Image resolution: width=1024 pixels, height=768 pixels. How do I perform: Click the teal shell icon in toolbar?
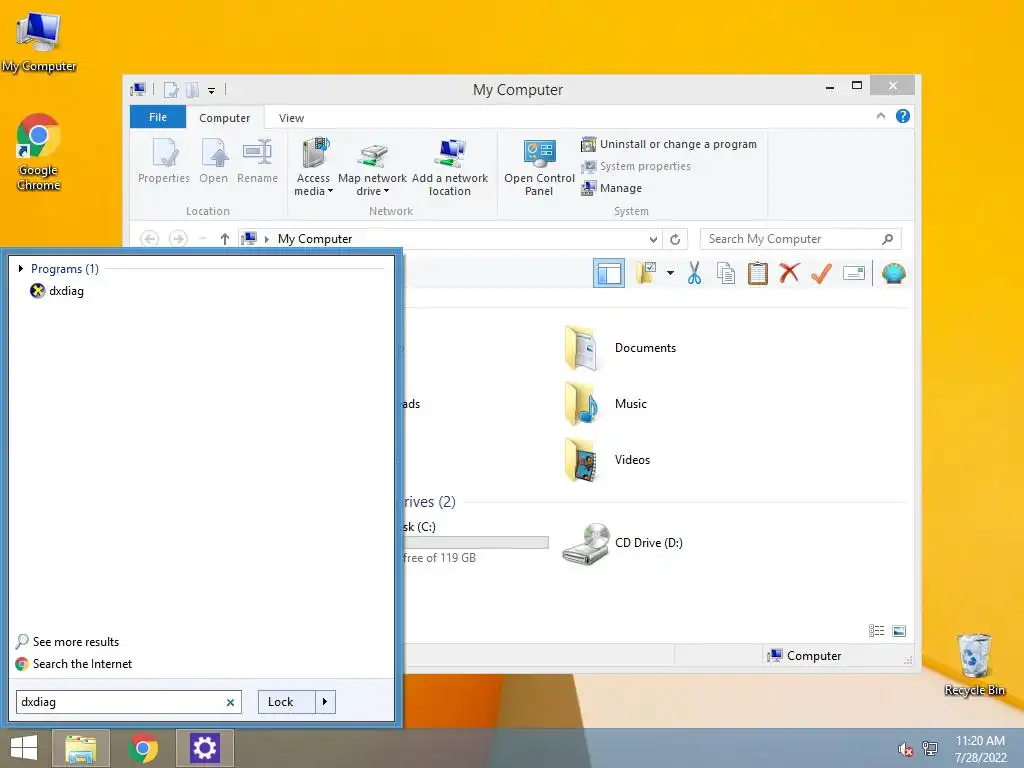coord(893,273)
